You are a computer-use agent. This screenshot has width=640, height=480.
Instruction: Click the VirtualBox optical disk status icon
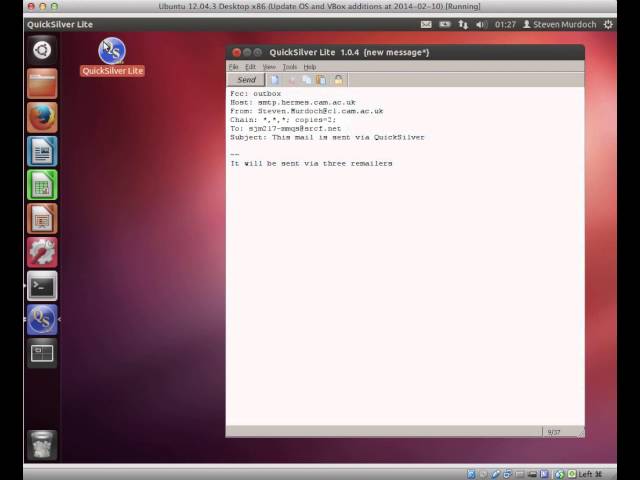coord(483,474)
